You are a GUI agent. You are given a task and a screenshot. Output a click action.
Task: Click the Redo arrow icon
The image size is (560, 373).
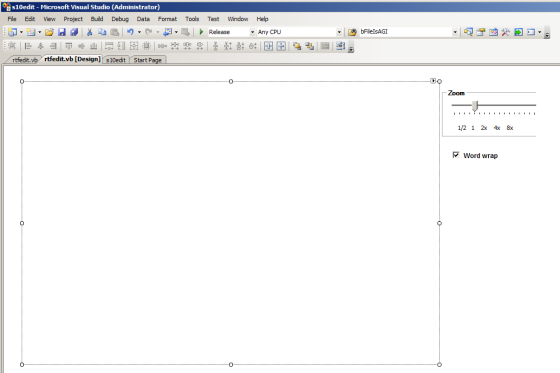149,32
